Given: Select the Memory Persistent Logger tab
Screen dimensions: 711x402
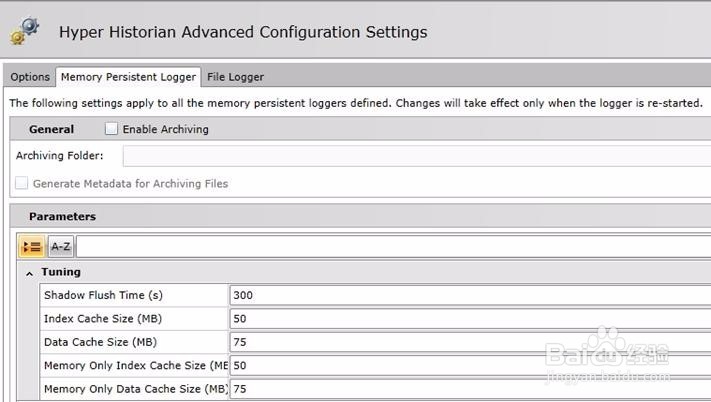Looking at the screenshot, I should click(128, 77).
